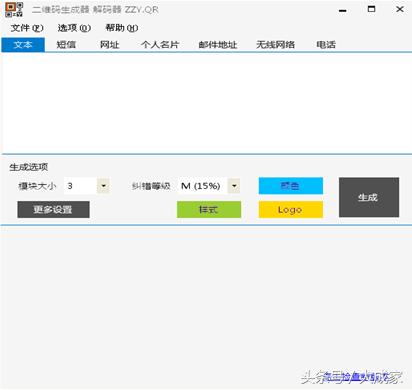Switch to the 无线网络 tab
Screen dimensions: 412x390
pos(275,45)
